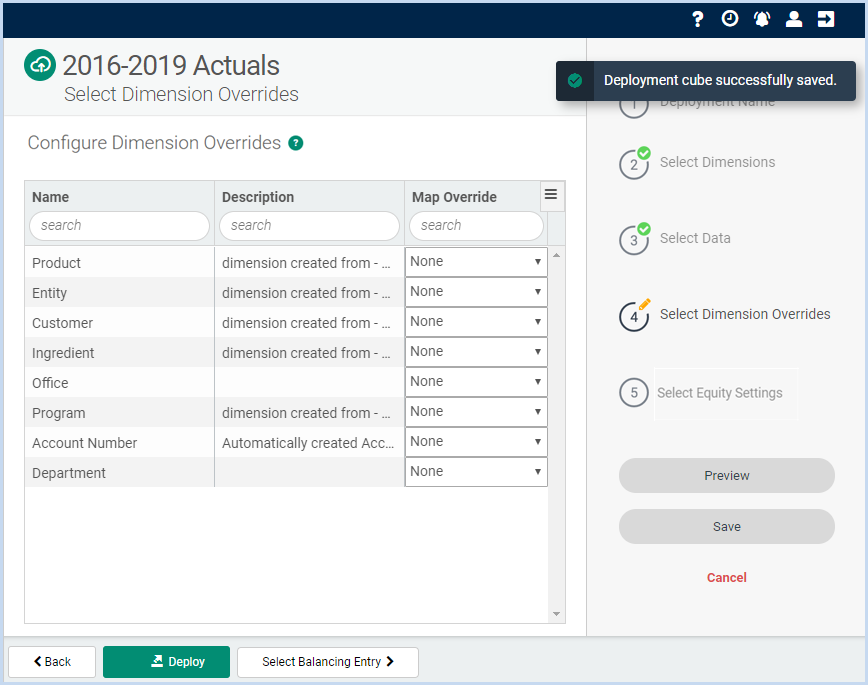Click the Name column header
Image resolution: width=868 pixels, height=685 pixels.
50,197
